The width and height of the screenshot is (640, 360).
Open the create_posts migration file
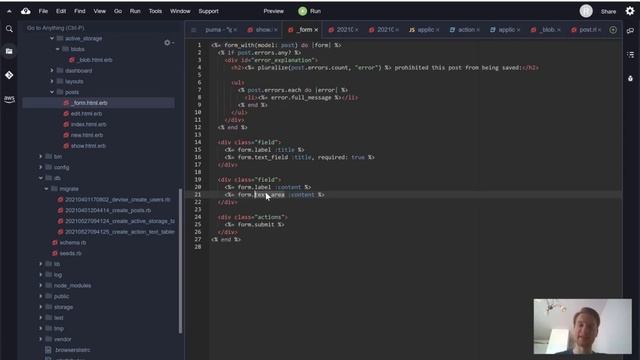point(108,210)
